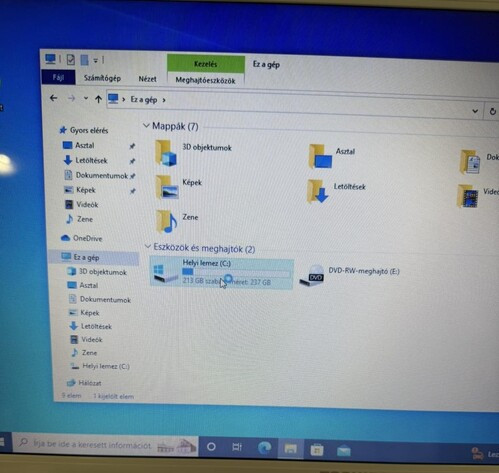The width and height of the screenshot is (499, 473).
Task: Click the computer icon in the title bar
Action: coord(50,59)
